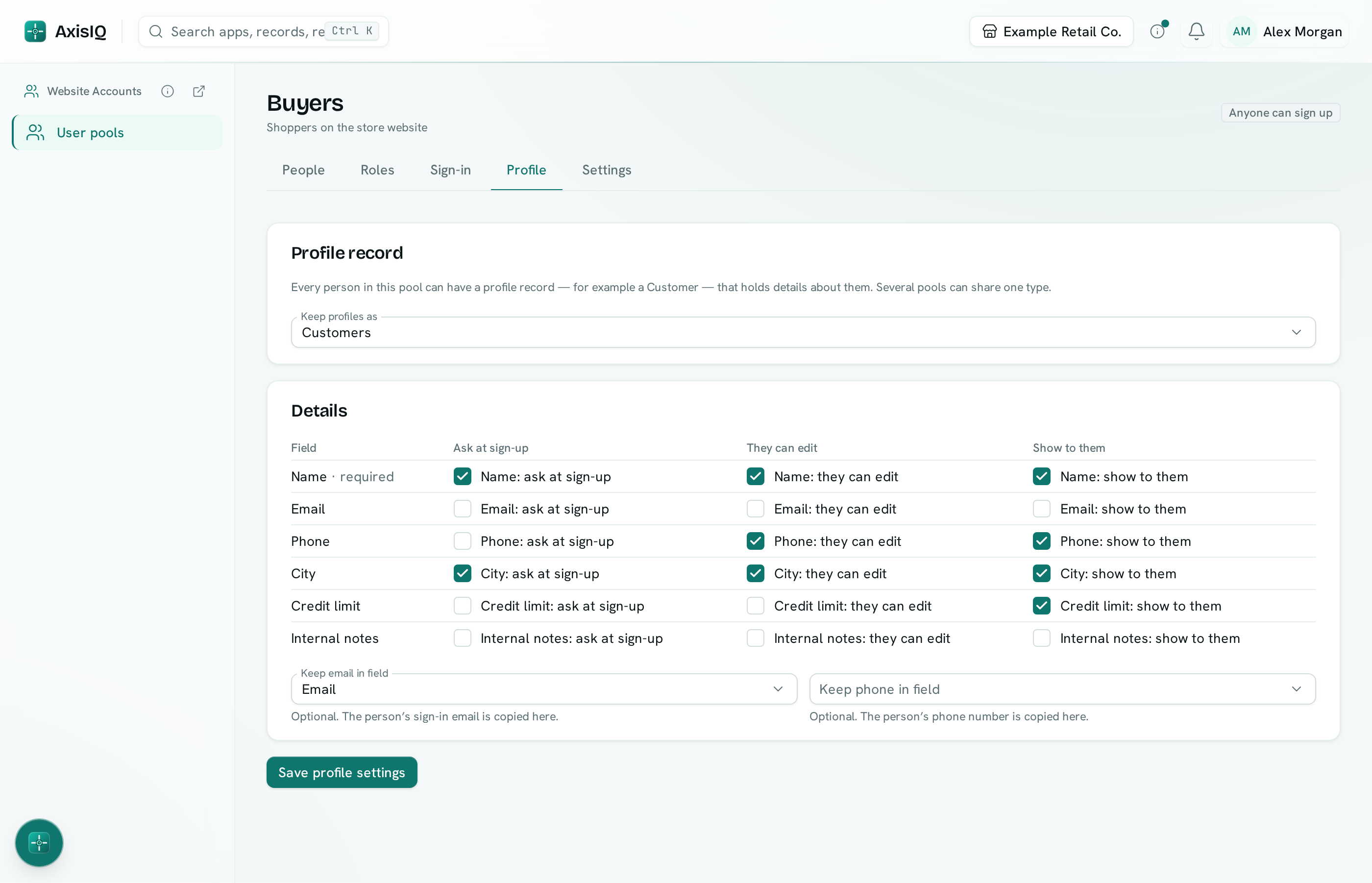Check Phone: ask at sign-up
Screen dimensions: 1372x883
[462, 541]
